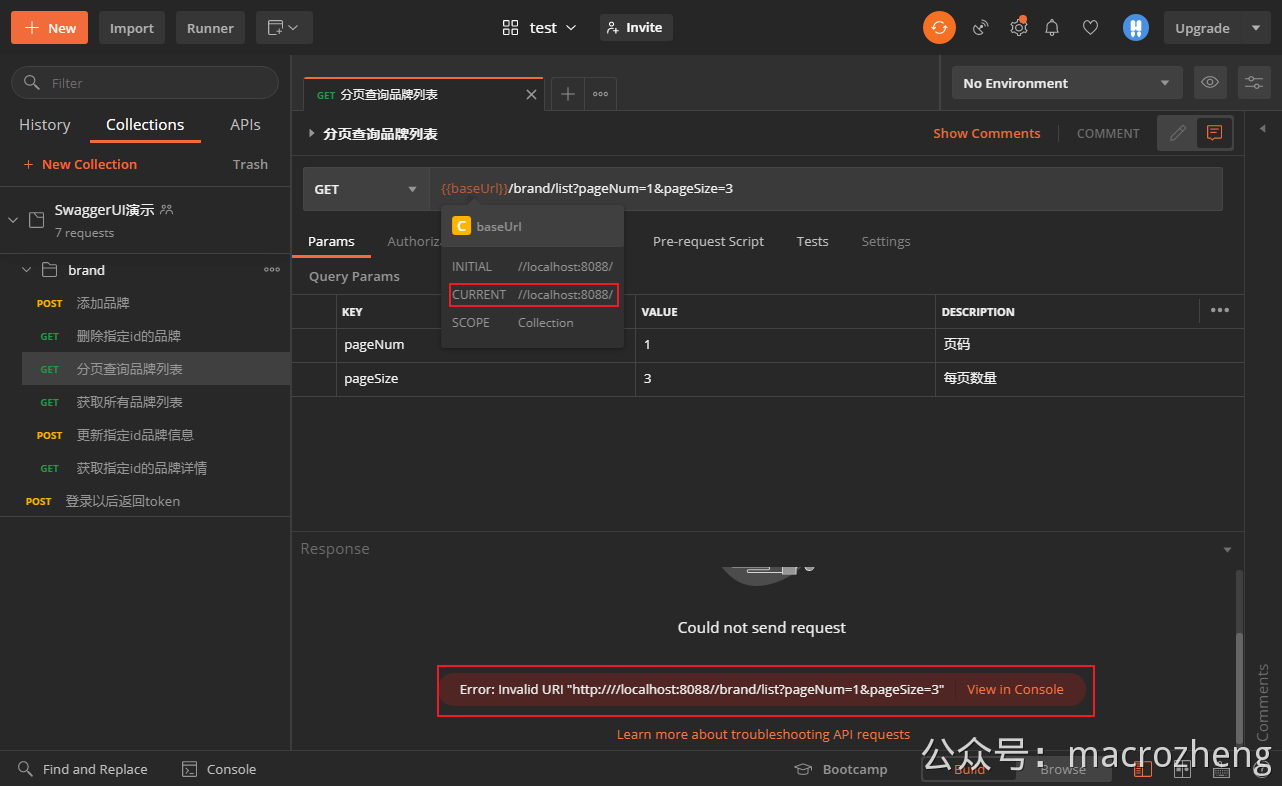Click the request URL input field

coord(826,189)
